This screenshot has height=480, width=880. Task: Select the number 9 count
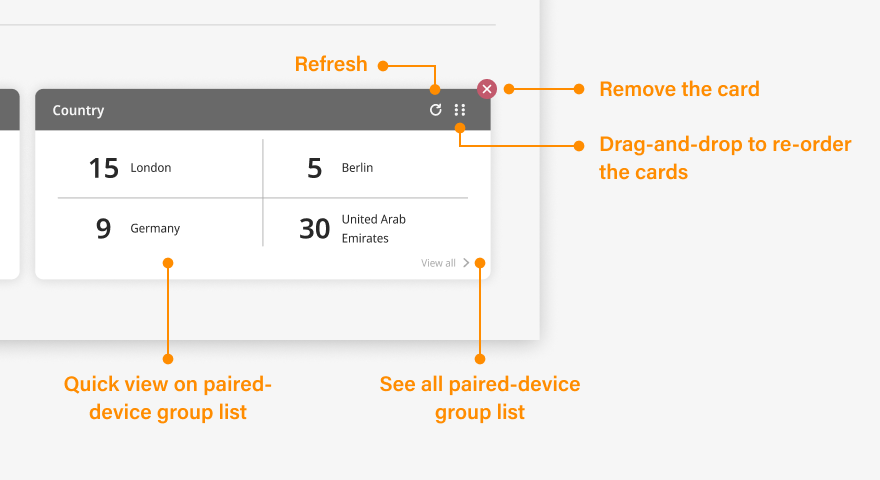pyautogui.click(x=103, y=229)
